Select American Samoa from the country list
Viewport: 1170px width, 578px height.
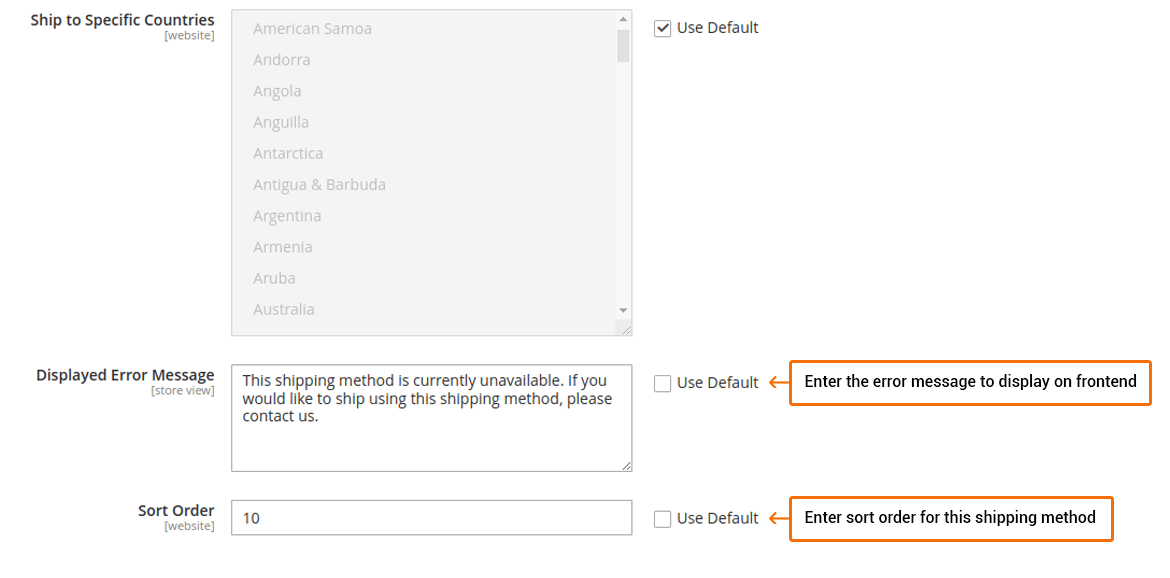click(x=312, y=28)
